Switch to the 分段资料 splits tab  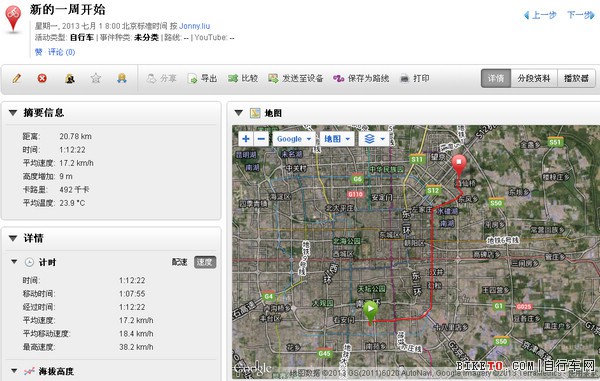coord(534,78)
